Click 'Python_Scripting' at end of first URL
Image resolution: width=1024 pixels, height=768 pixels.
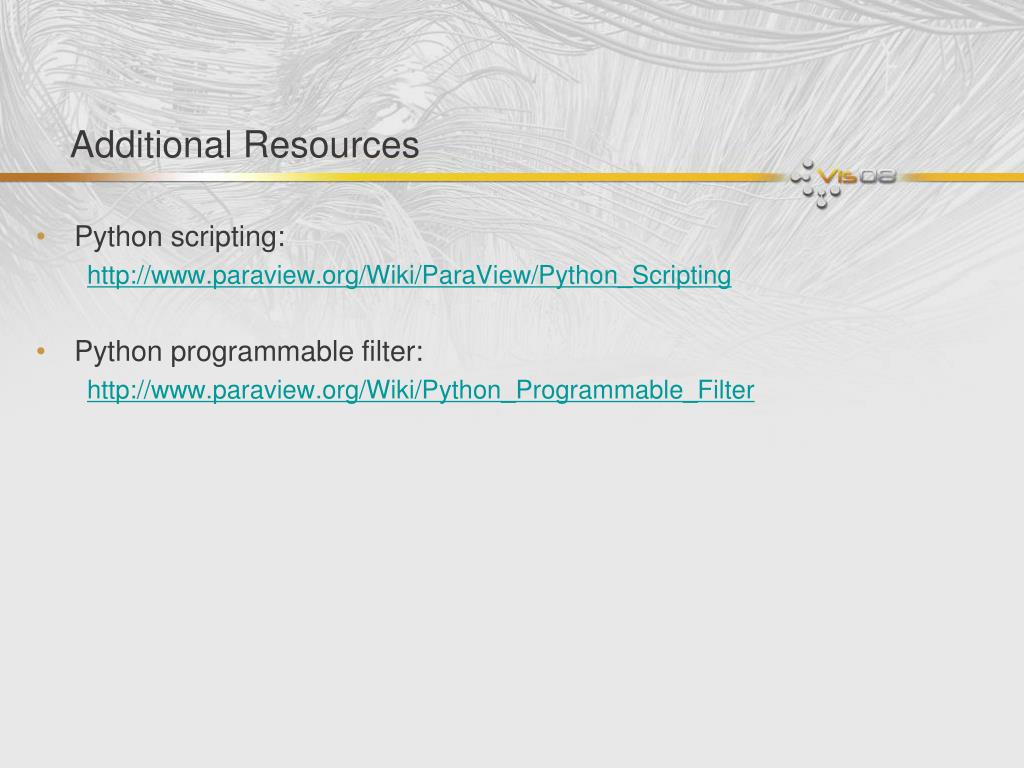point(635,275)
